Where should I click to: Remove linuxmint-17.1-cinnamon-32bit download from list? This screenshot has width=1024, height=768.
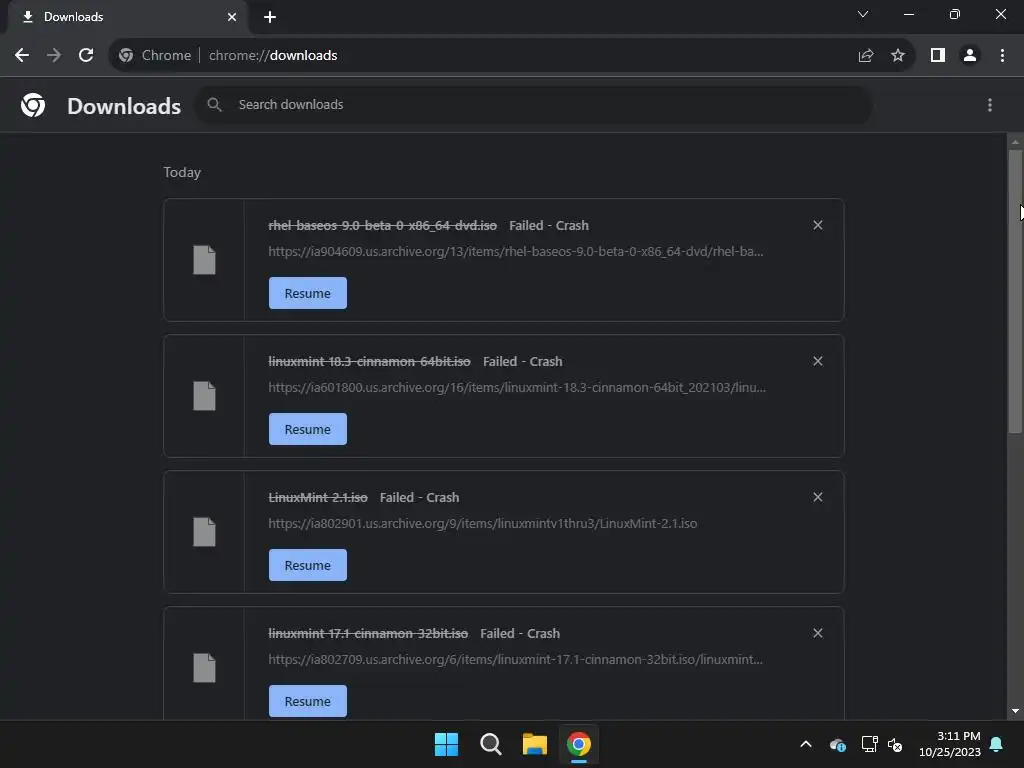click(x=818, y=633)
